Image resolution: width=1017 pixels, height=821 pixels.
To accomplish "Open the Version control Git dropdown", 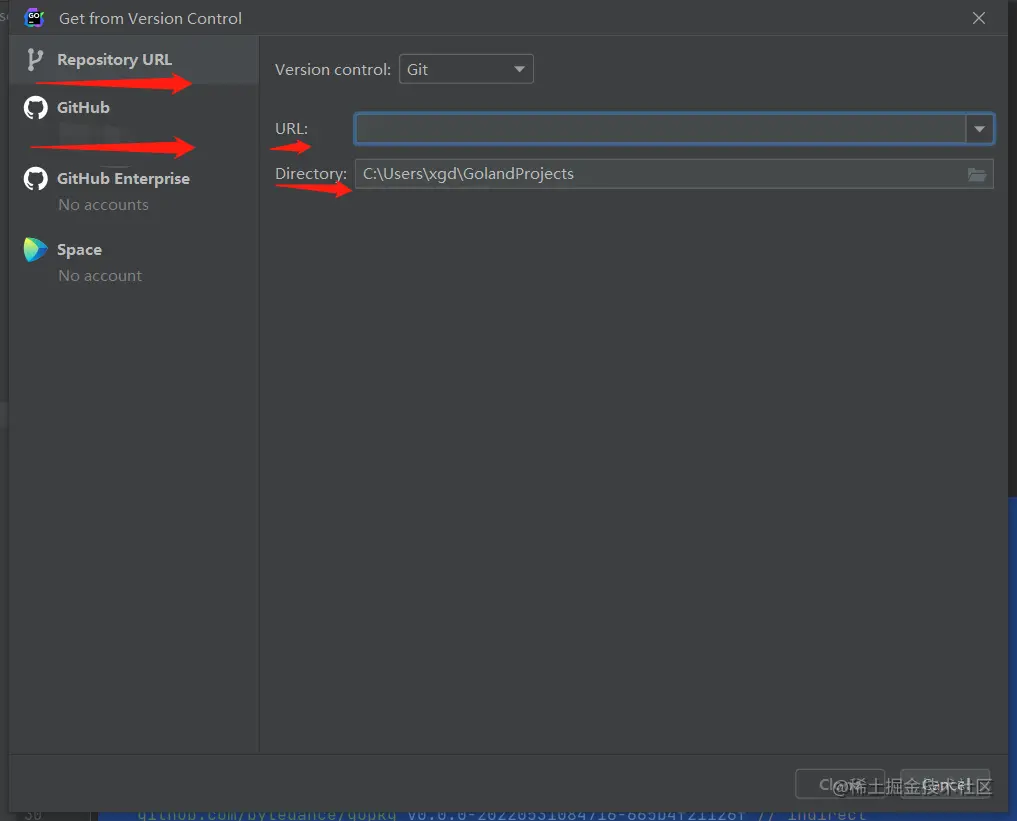I will pos(466,69).
